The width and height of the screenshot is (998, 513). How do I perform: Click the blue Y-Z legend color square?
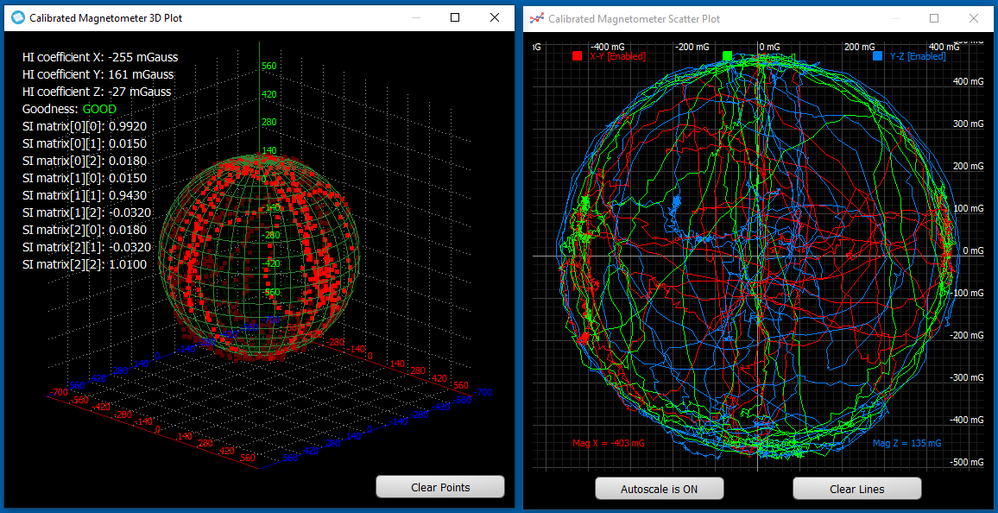coord(878,57)
